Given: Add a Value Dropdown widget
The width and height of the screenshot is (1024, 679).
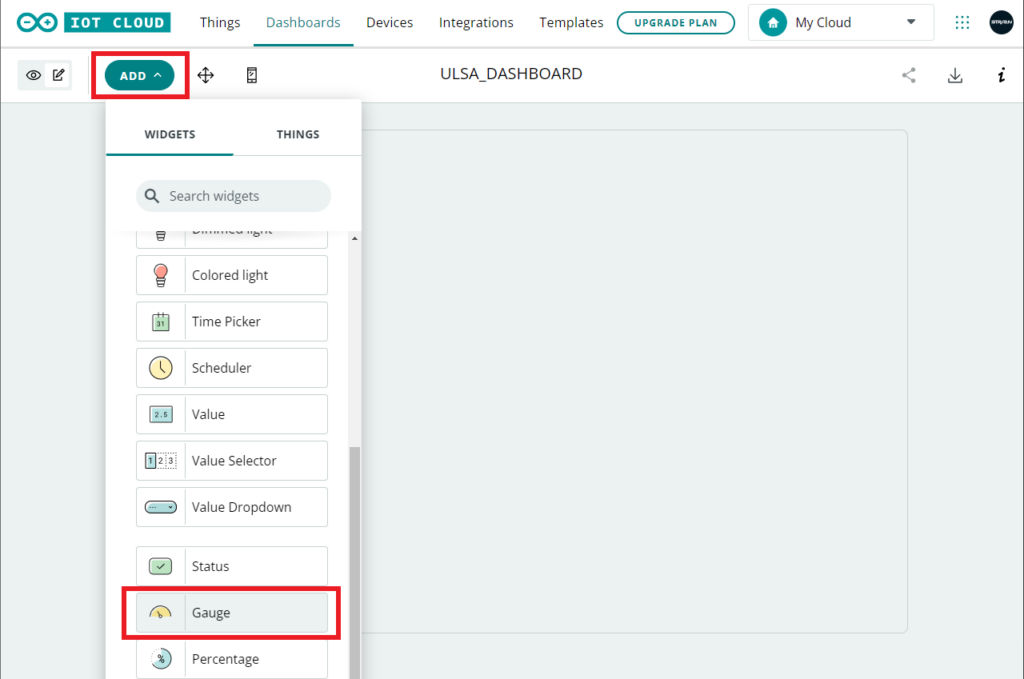Looking at the screenshot, I should [232, 507].
